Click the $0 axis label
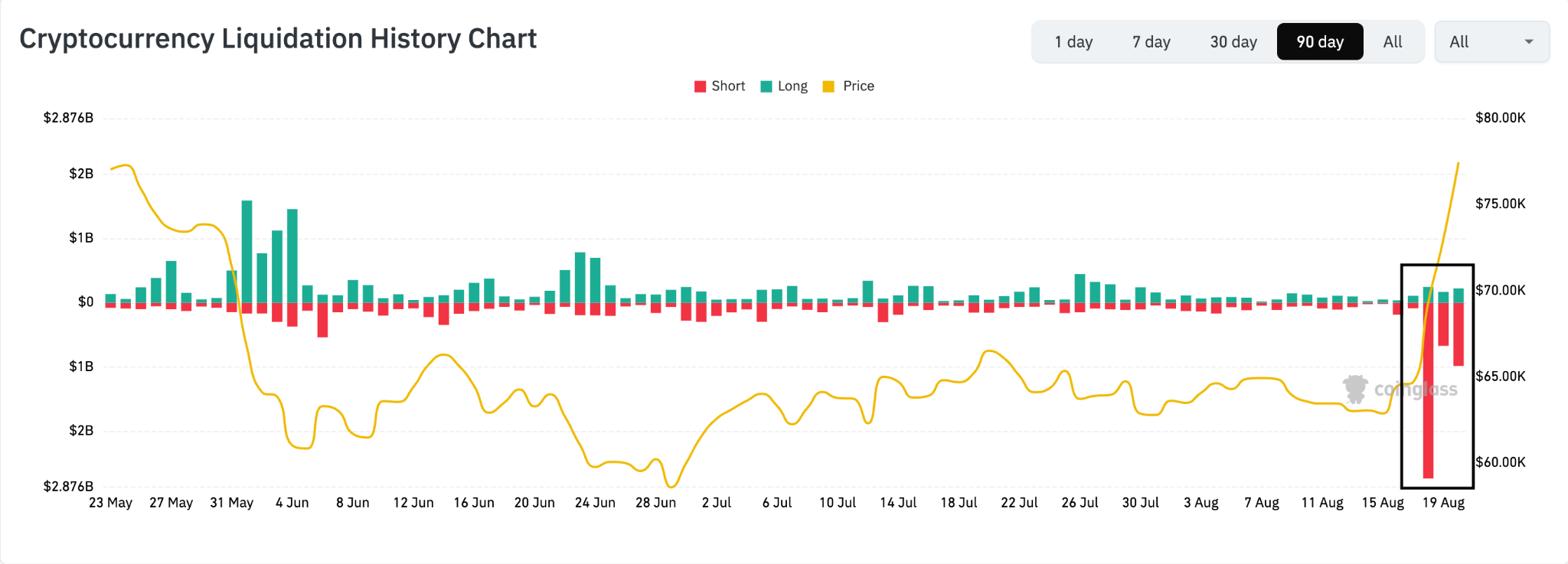Screen dimensions: 1568x564 pyautogui.click(x=86, y=302)
